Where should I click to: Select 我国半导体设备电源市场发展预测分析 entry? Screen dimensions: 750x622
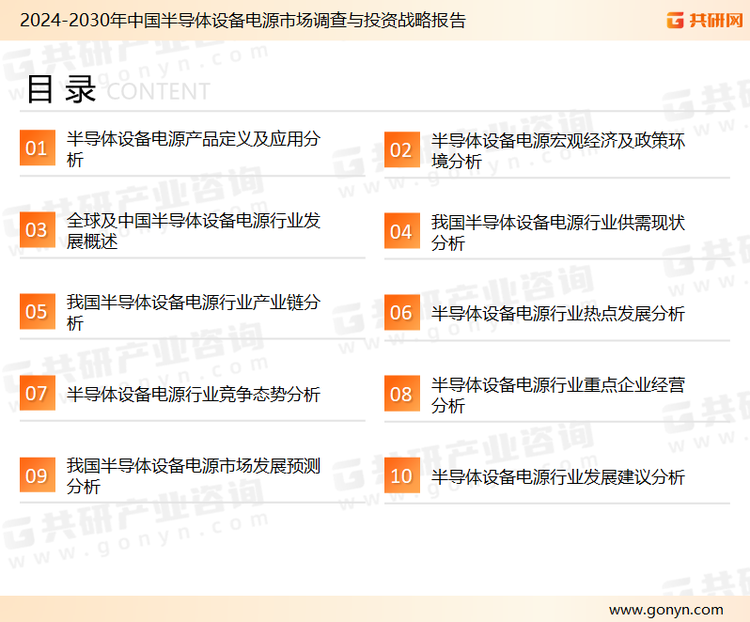tap(193, 476)
